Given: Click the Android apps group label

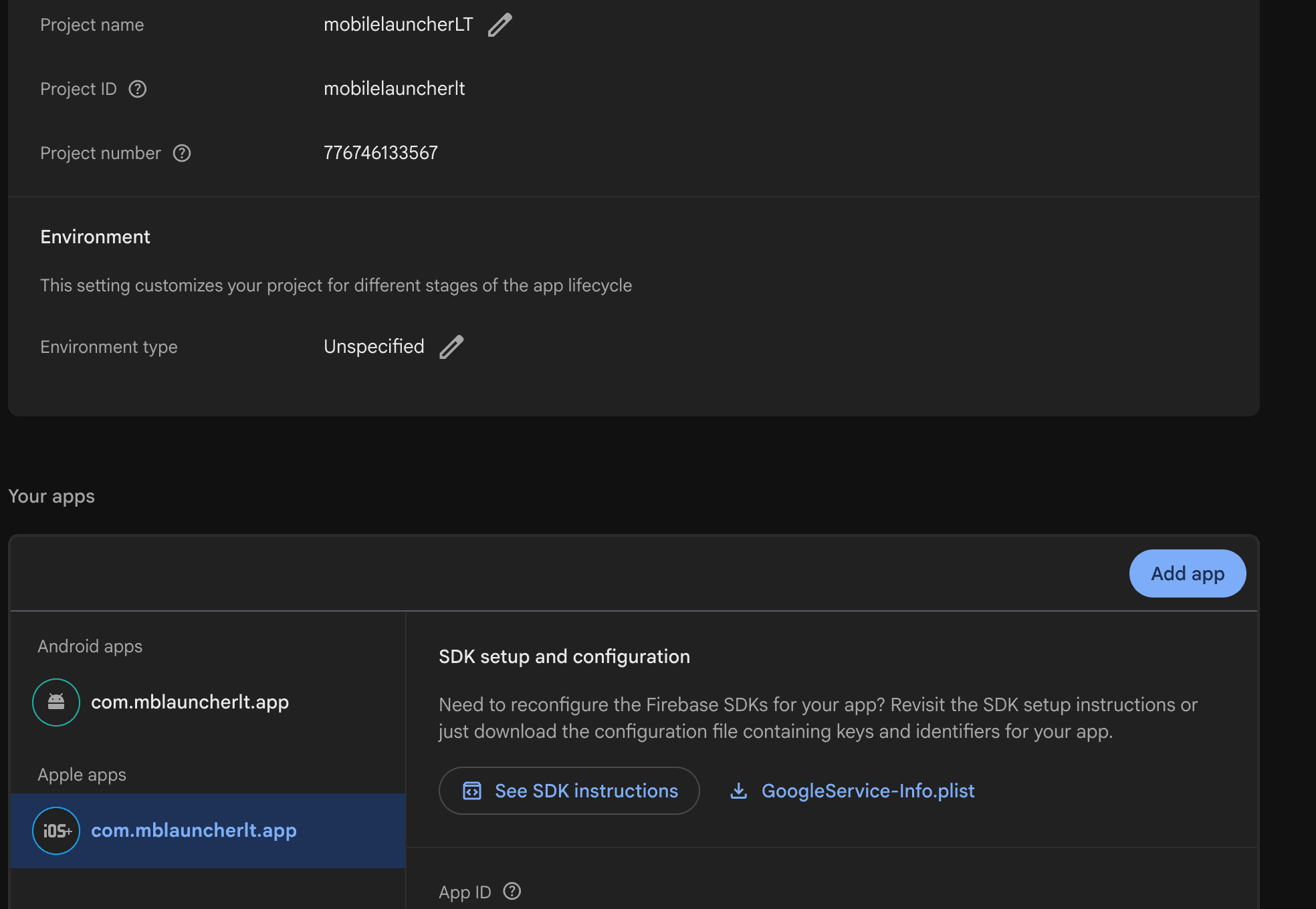Looking at the screenshot, I should pyautogui.click(x=90, y=646).
